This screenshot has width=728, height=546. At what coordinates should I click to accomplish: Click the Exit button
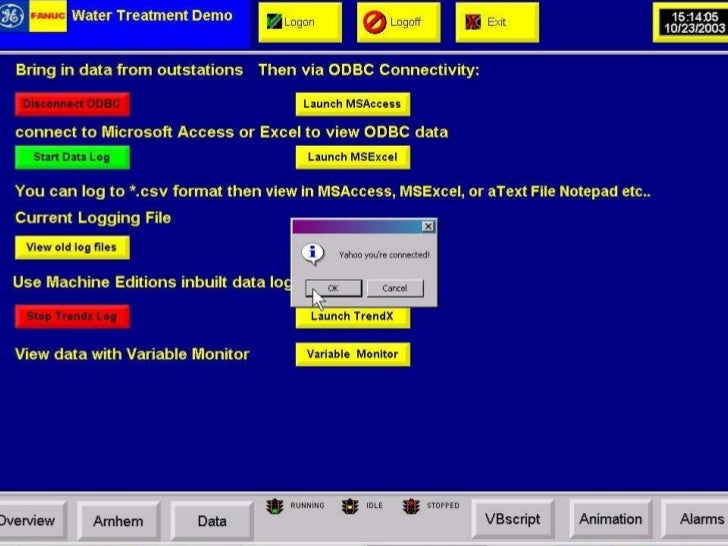497,22
